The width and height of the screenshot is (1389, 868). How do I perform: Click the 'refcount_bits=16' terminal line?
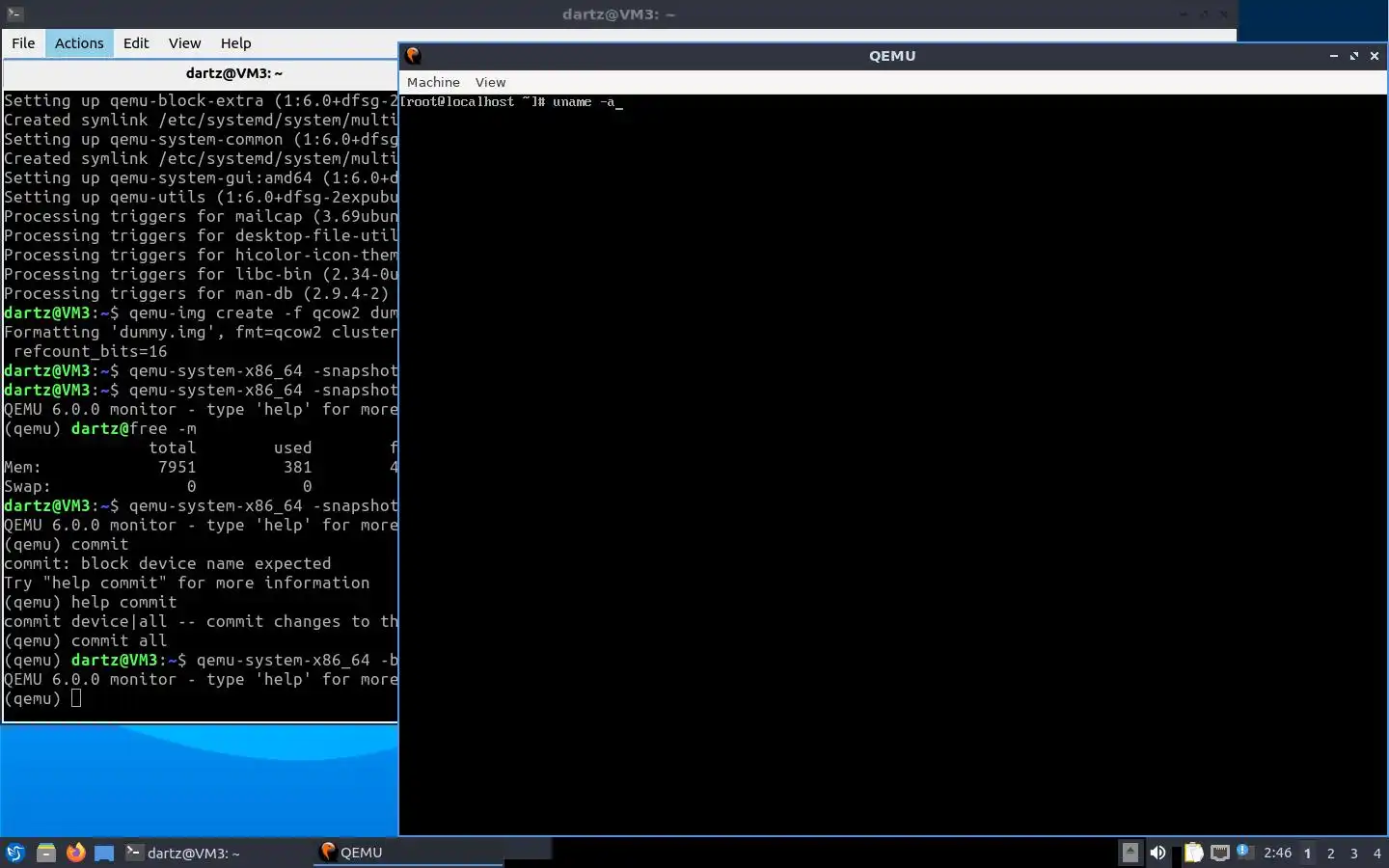[90, 351]
